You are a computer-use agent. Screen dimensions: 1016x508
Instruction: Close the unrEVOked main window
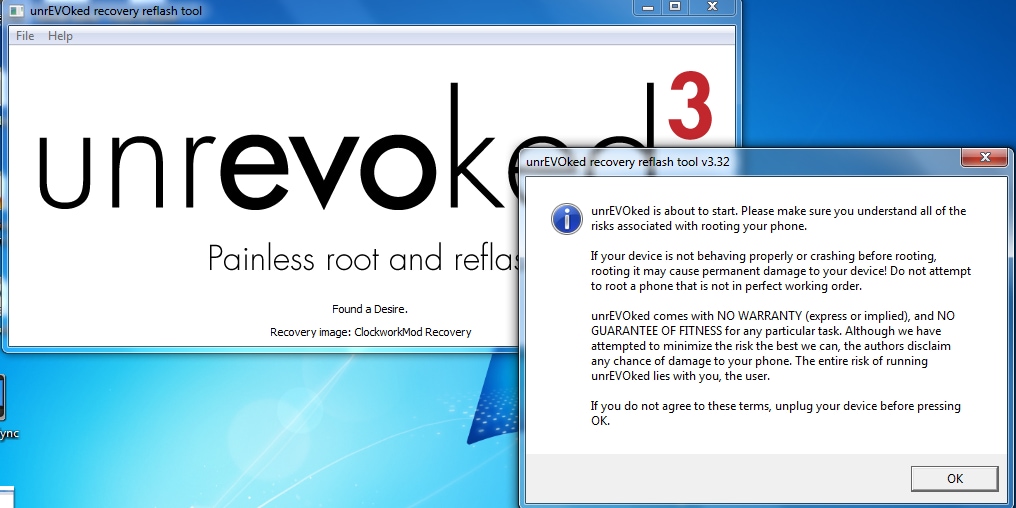(x=712, y=6)
